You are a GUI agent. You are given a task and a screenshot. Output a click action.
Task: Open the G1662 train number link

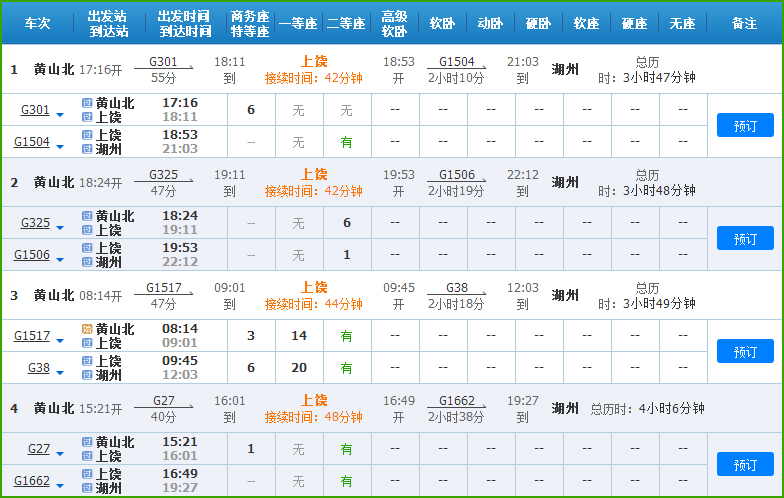tap(31, 481)
